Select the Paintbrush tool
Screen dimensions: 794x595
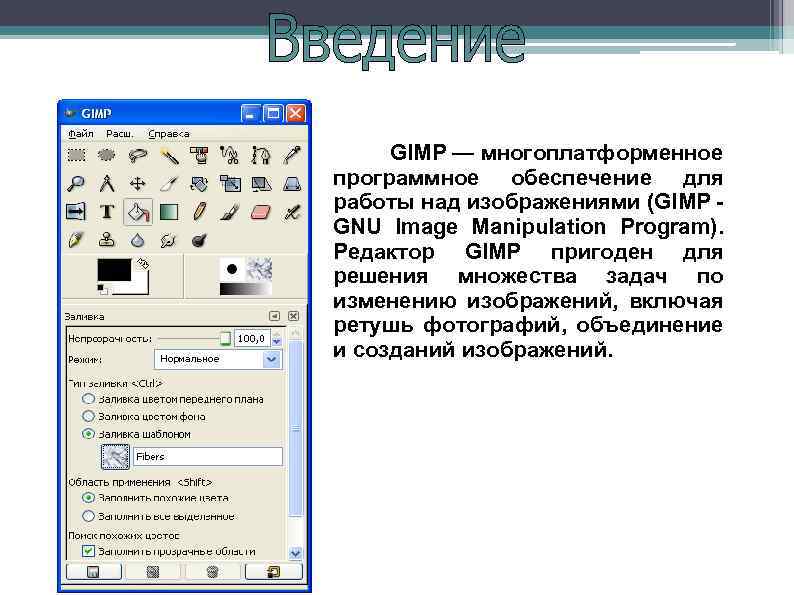230,212
